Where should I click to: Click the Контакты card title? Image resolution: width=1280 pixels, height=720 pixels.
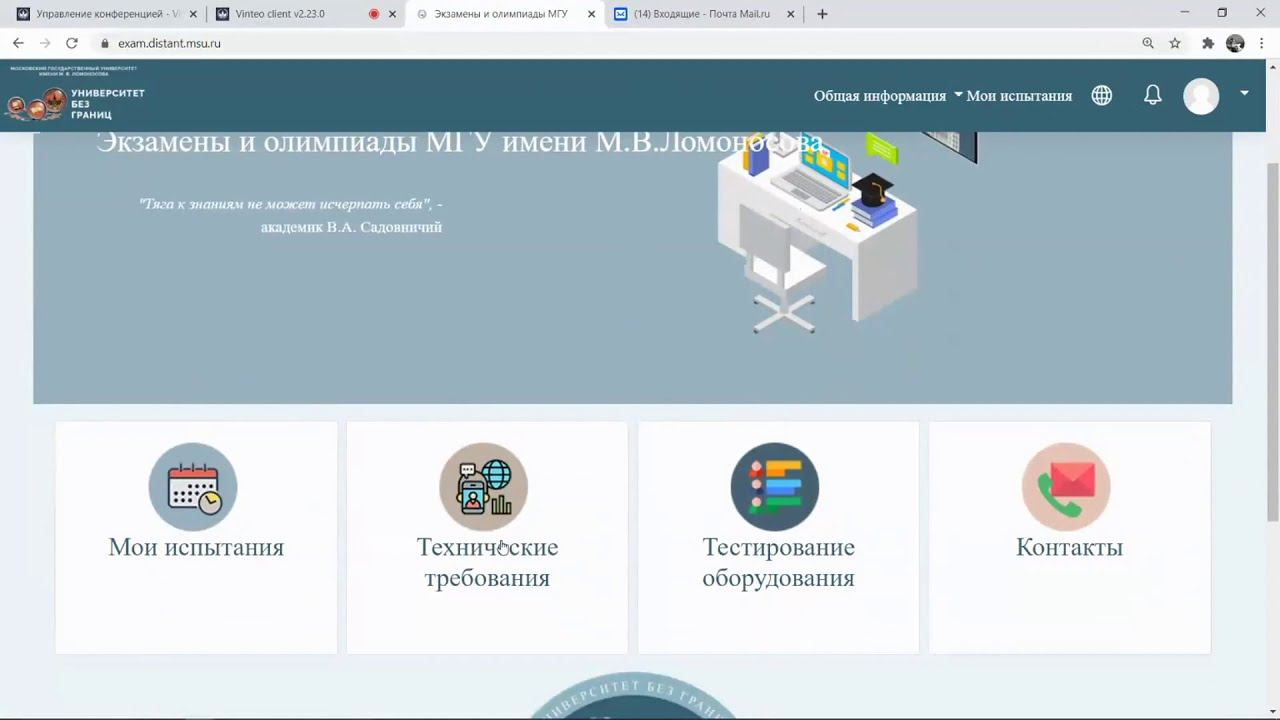tap(1069, 547)
